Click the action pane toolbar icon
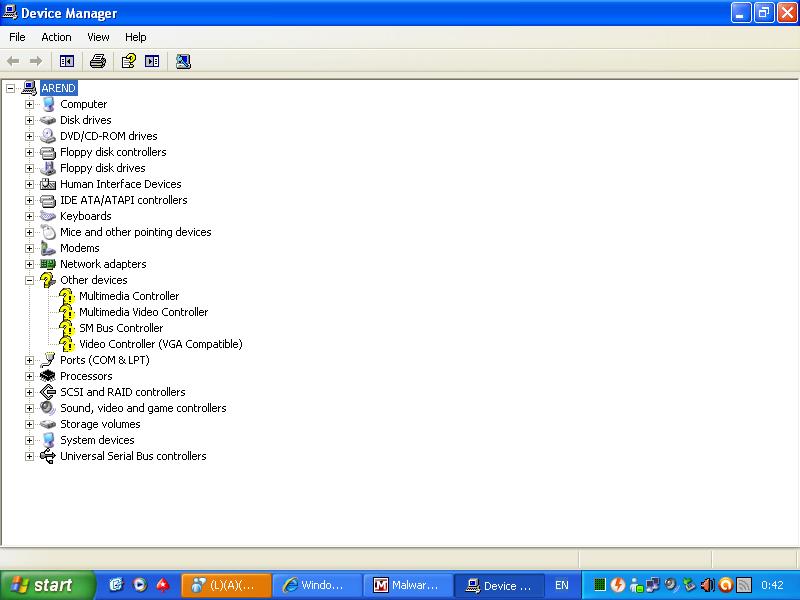 152,61
